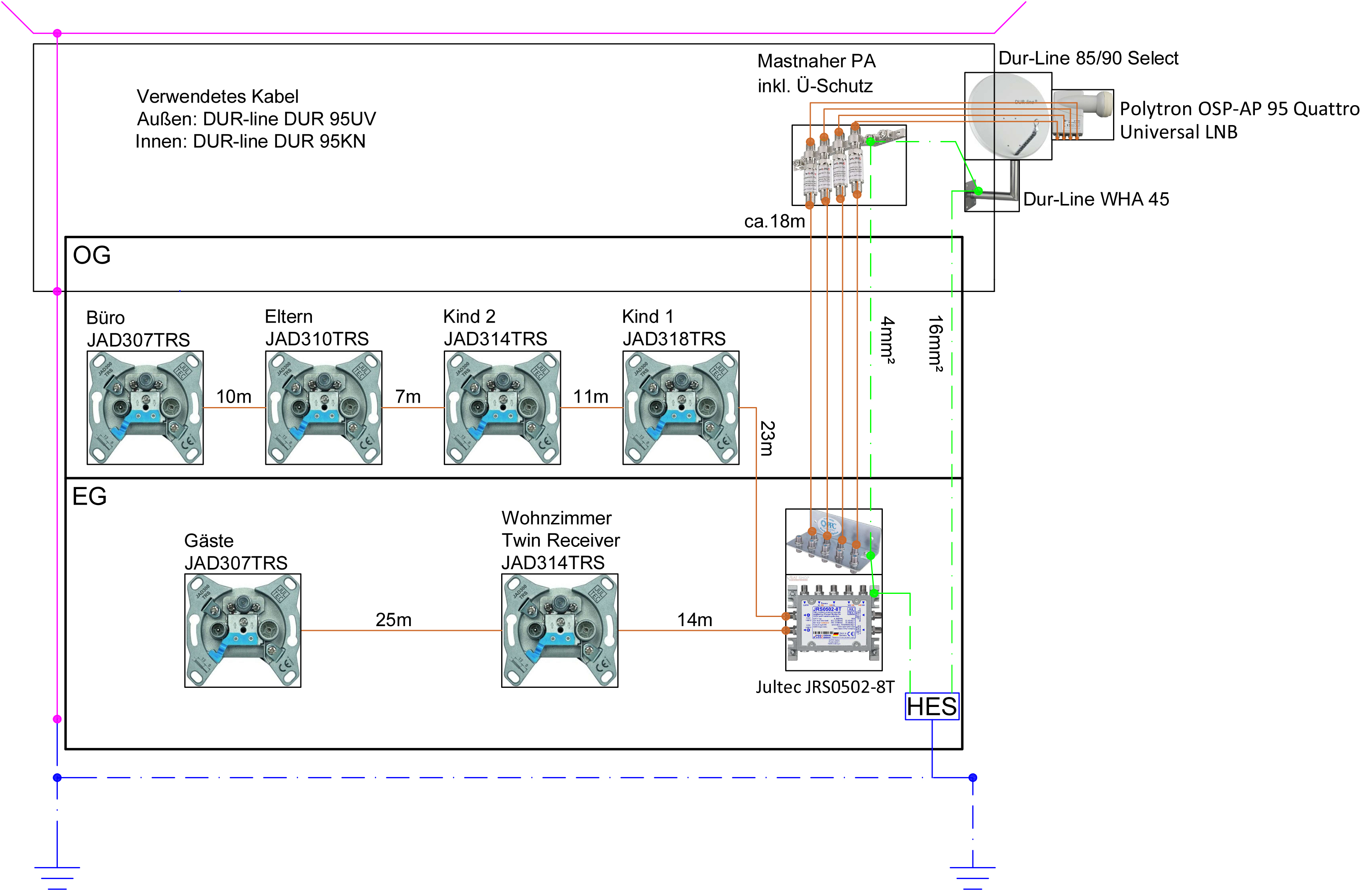The image size is (1372, 891).
Task: Click the OG floor label
Action: (92, 255)
